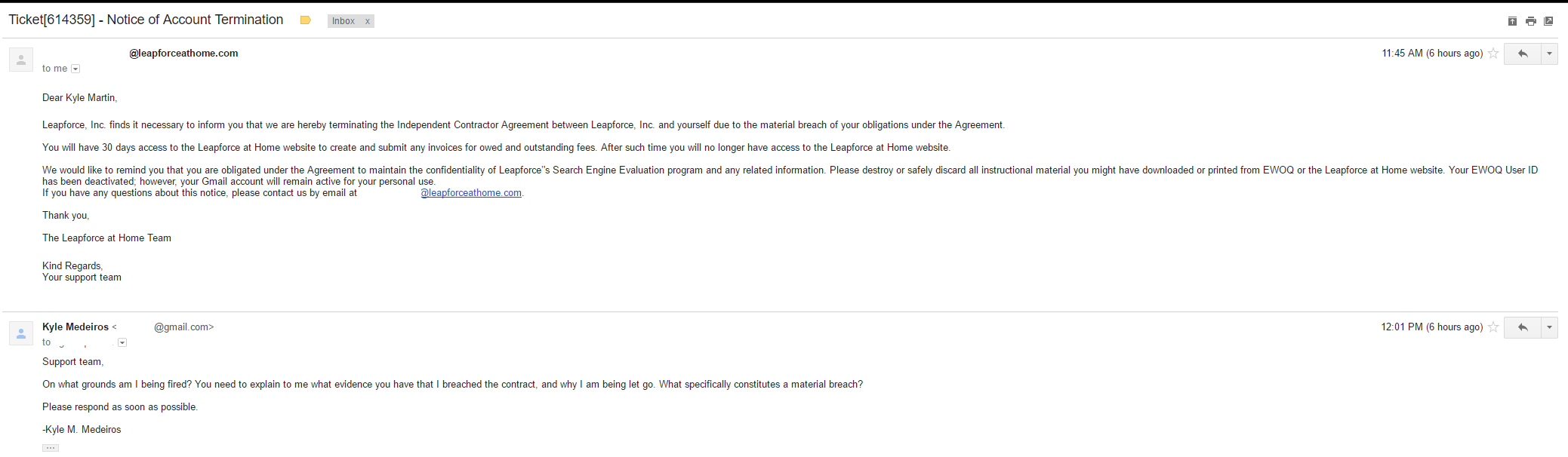This screenshot has width=1568, height=457.
Task: Print the entire email conversation
Action: pos(1530,21)
